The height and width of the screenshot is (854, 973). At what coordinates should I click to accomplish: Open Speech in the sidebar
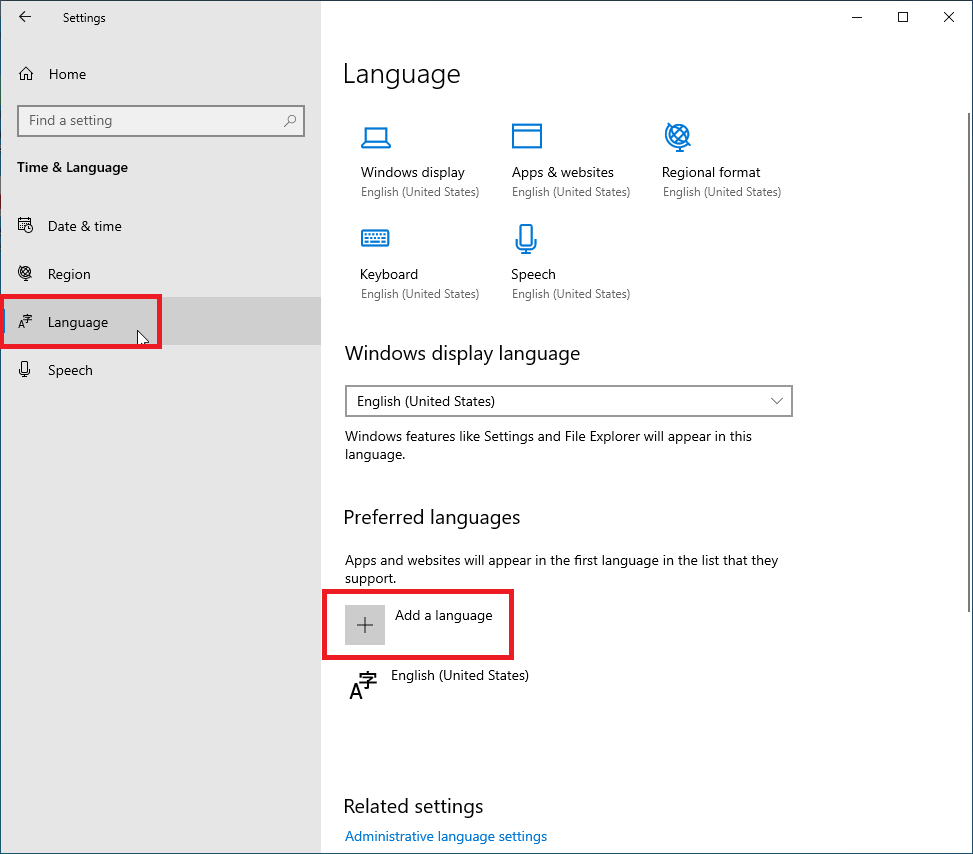pyautogui.click(x=161, y=370)
